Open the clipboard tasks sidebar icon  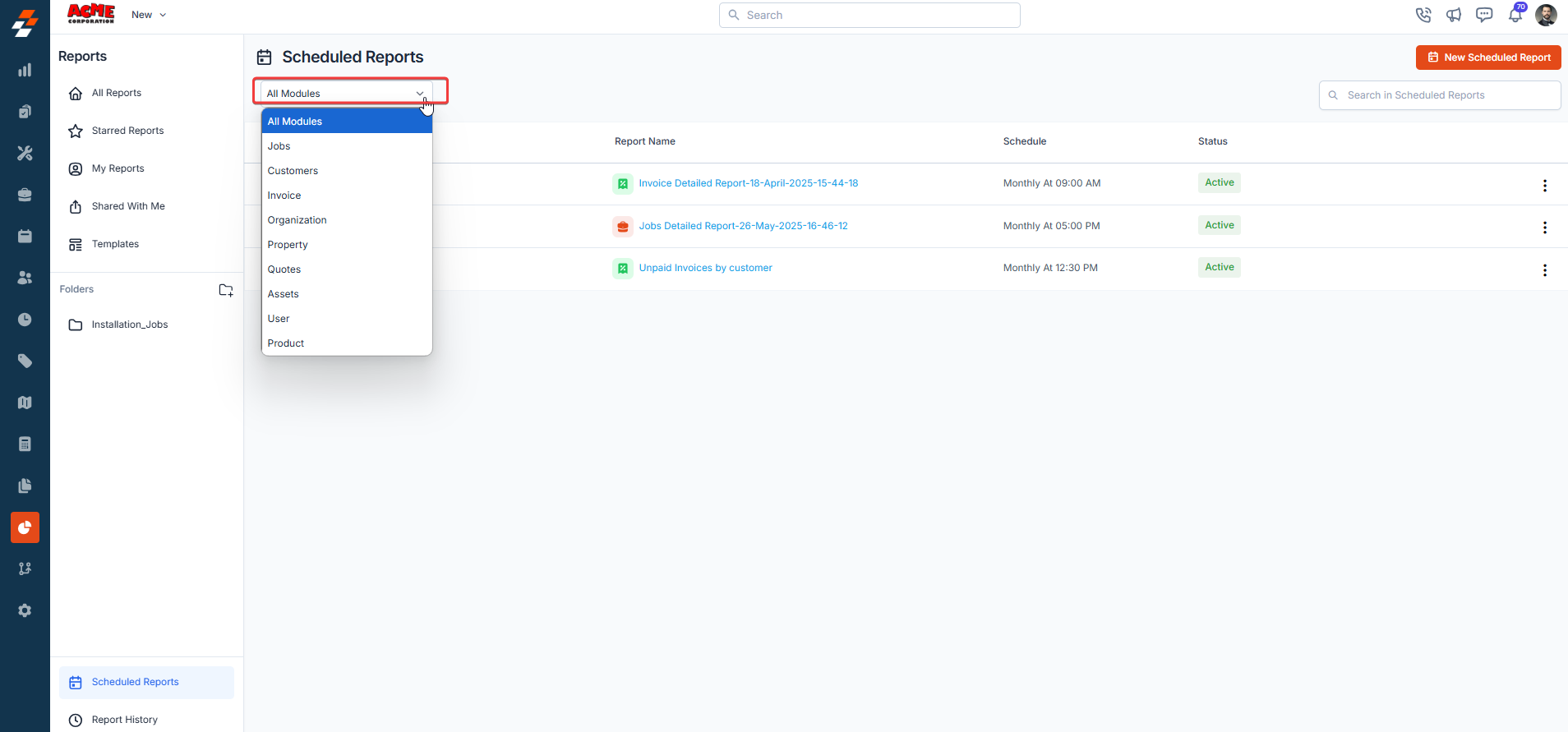[x=25, y=112]
